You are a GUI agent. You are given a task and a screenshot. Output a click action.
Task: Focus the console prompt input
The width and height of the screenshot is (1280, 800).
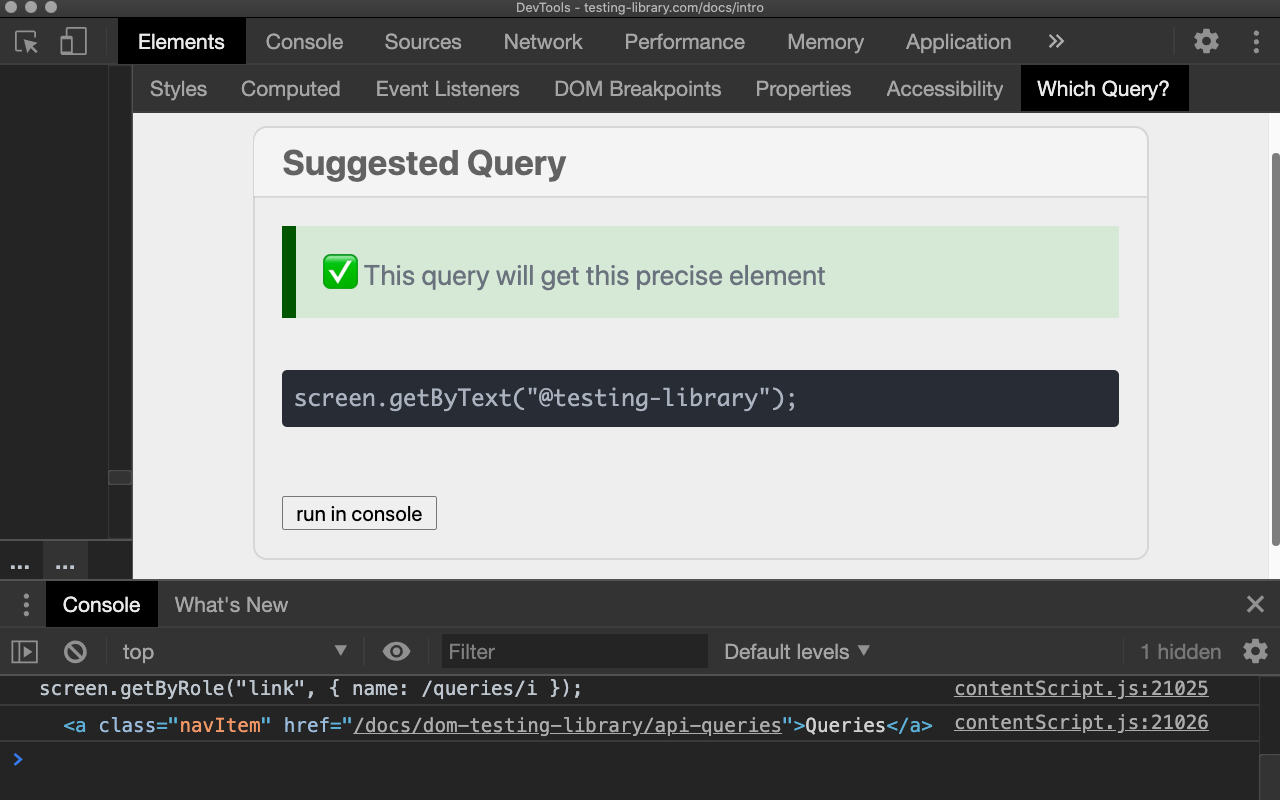pyautogui.click(x=640, y=760)
